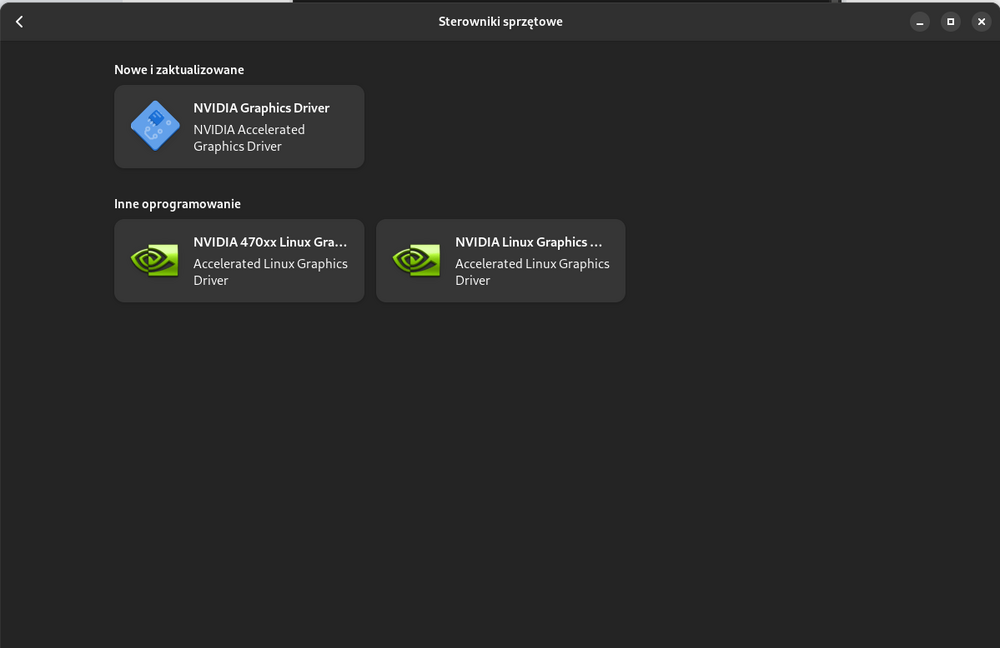Click the green NVIDIA logo on 470xx card
This screenshot has width=1000, height=648.
(x=155, y=260)
